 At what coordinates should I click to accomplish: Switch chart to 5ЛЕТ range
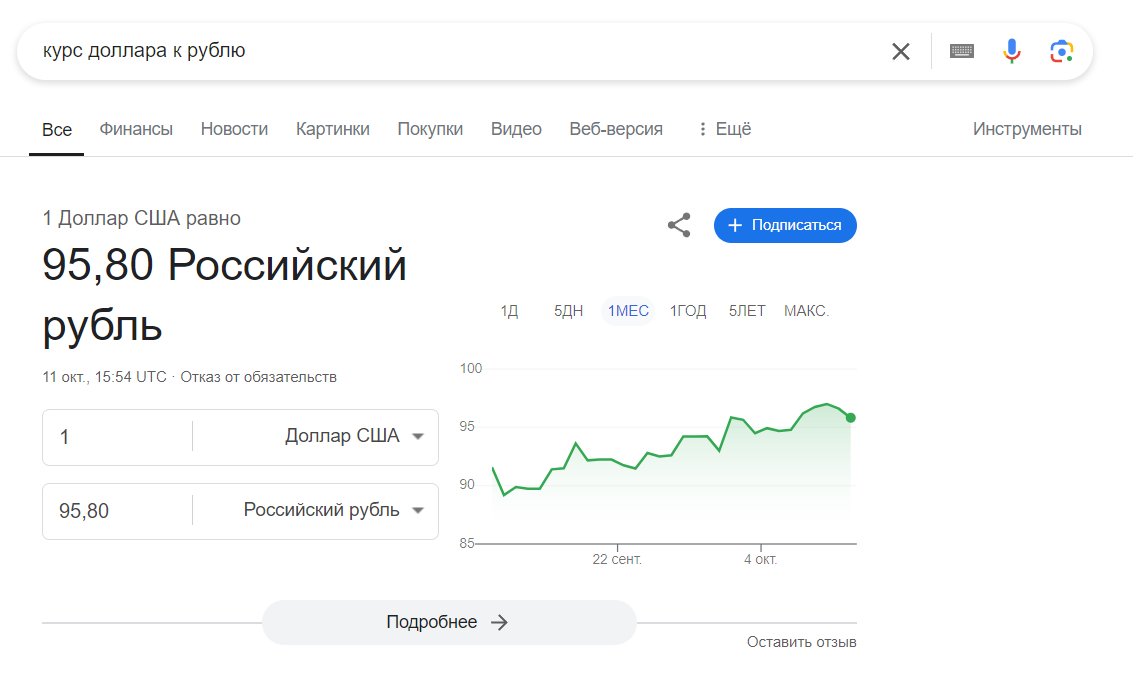coord(747,311)
